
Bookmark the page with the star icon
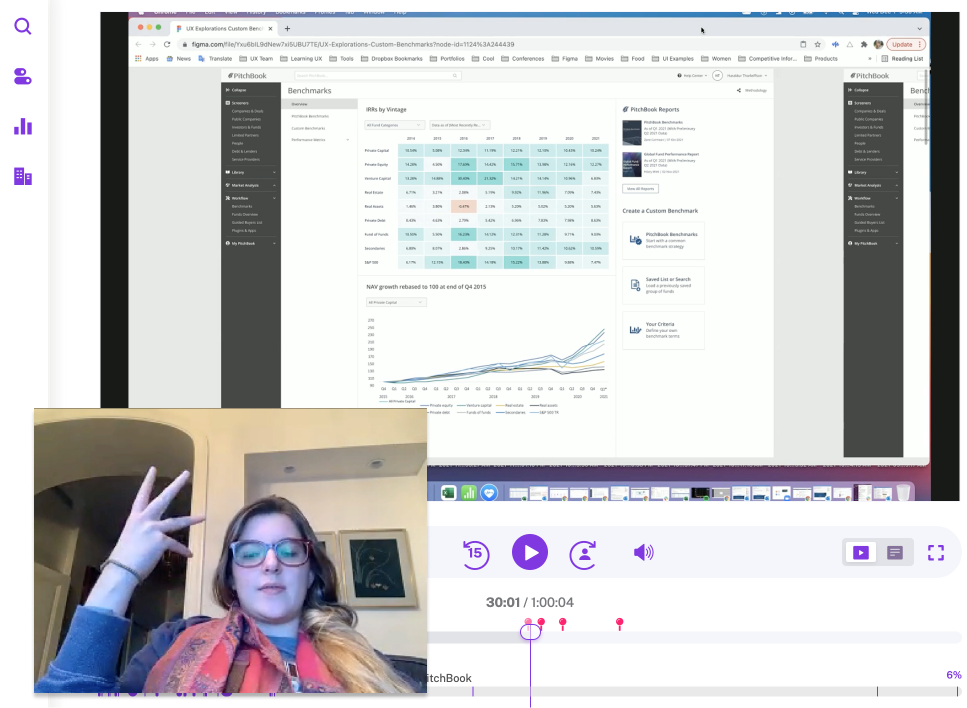click(x=818, y=44)
